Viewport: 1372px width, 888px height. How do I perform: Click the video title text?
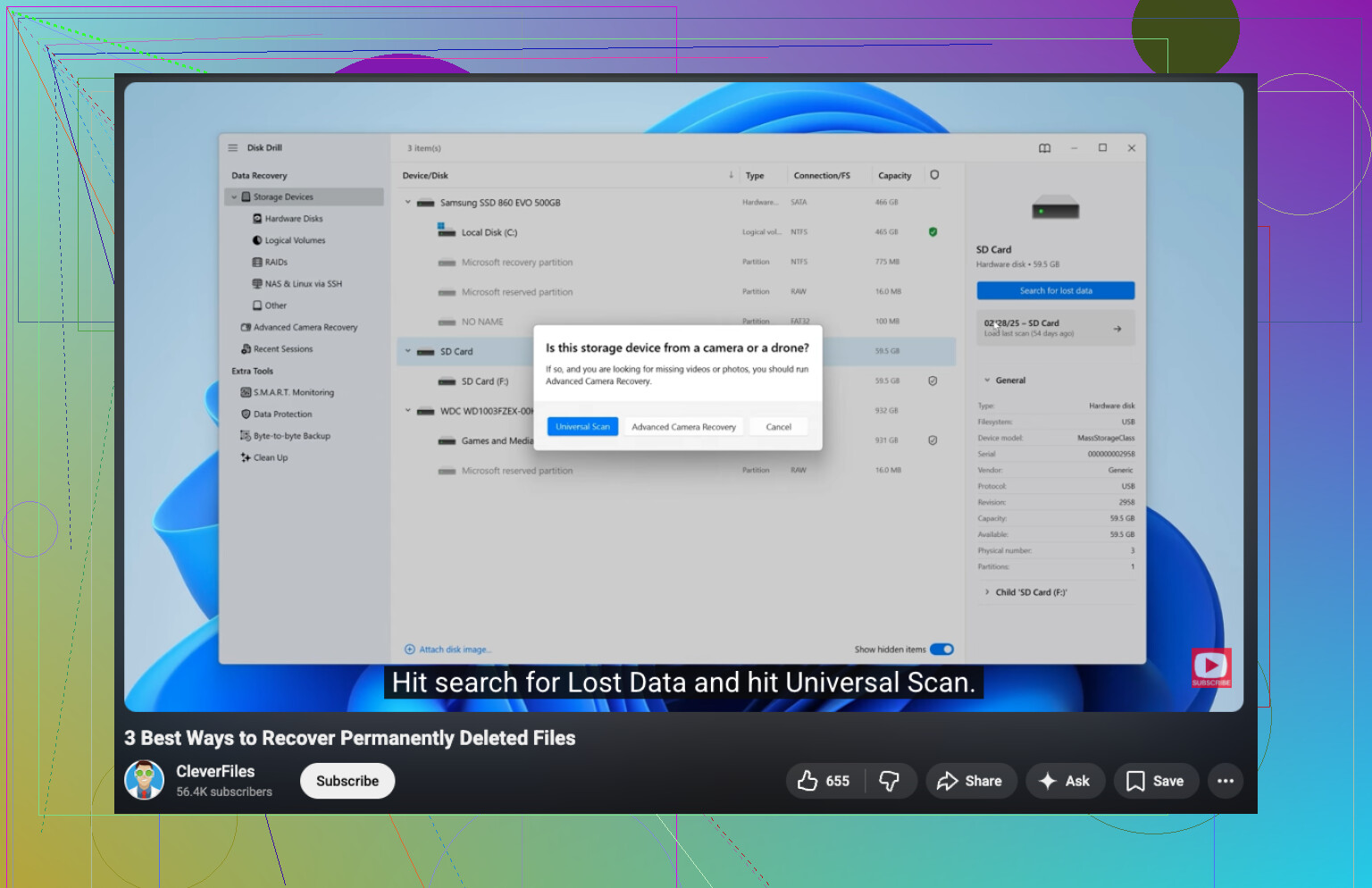pyautogui.click(x=350, y=738)
